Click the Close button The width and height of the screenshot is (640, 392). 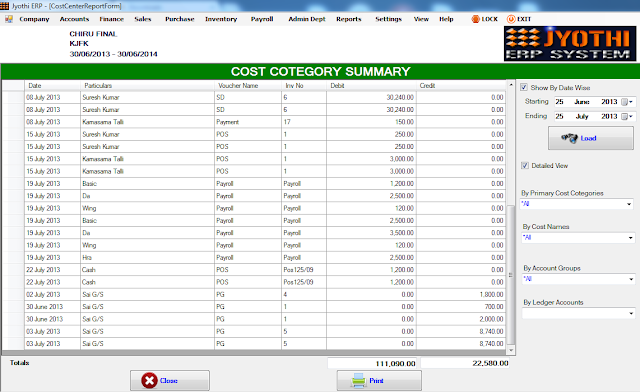(170, 381)
